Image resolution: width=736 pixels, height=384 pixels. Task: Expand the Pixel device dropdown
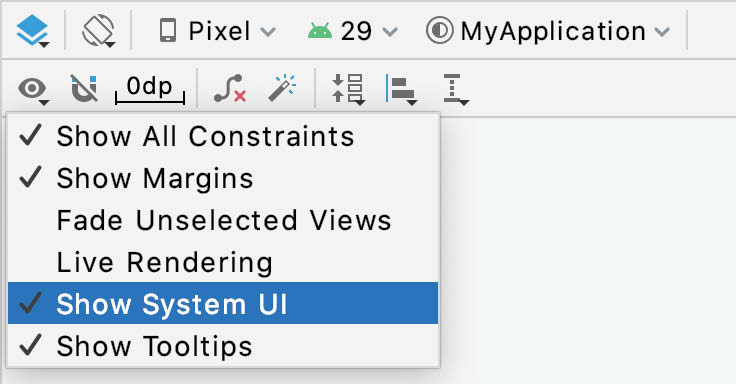pyautogui.click(x=217, y=31)
